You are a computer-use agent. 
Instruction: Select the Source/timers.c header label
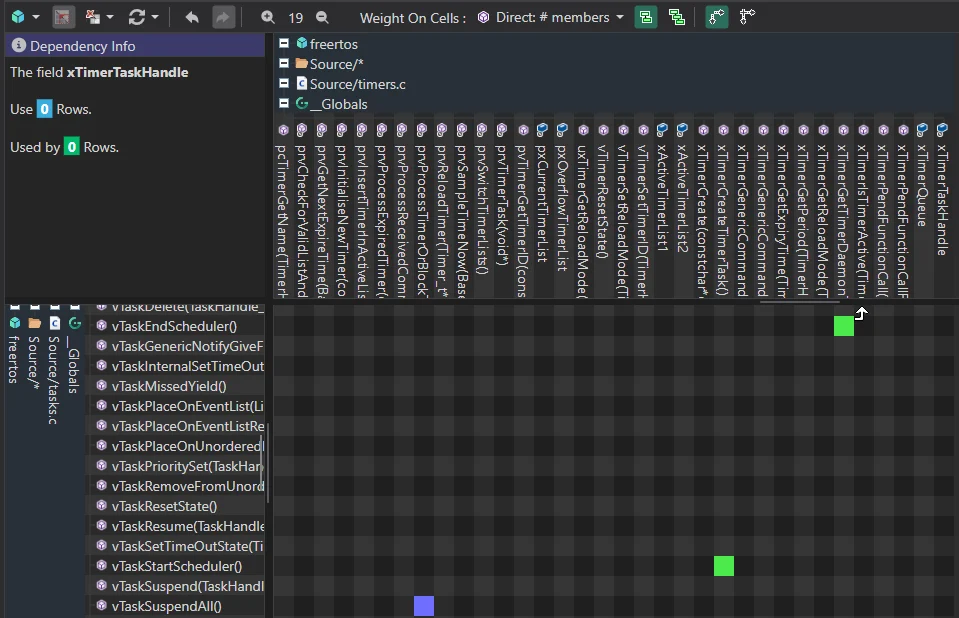tap(357, 84)
